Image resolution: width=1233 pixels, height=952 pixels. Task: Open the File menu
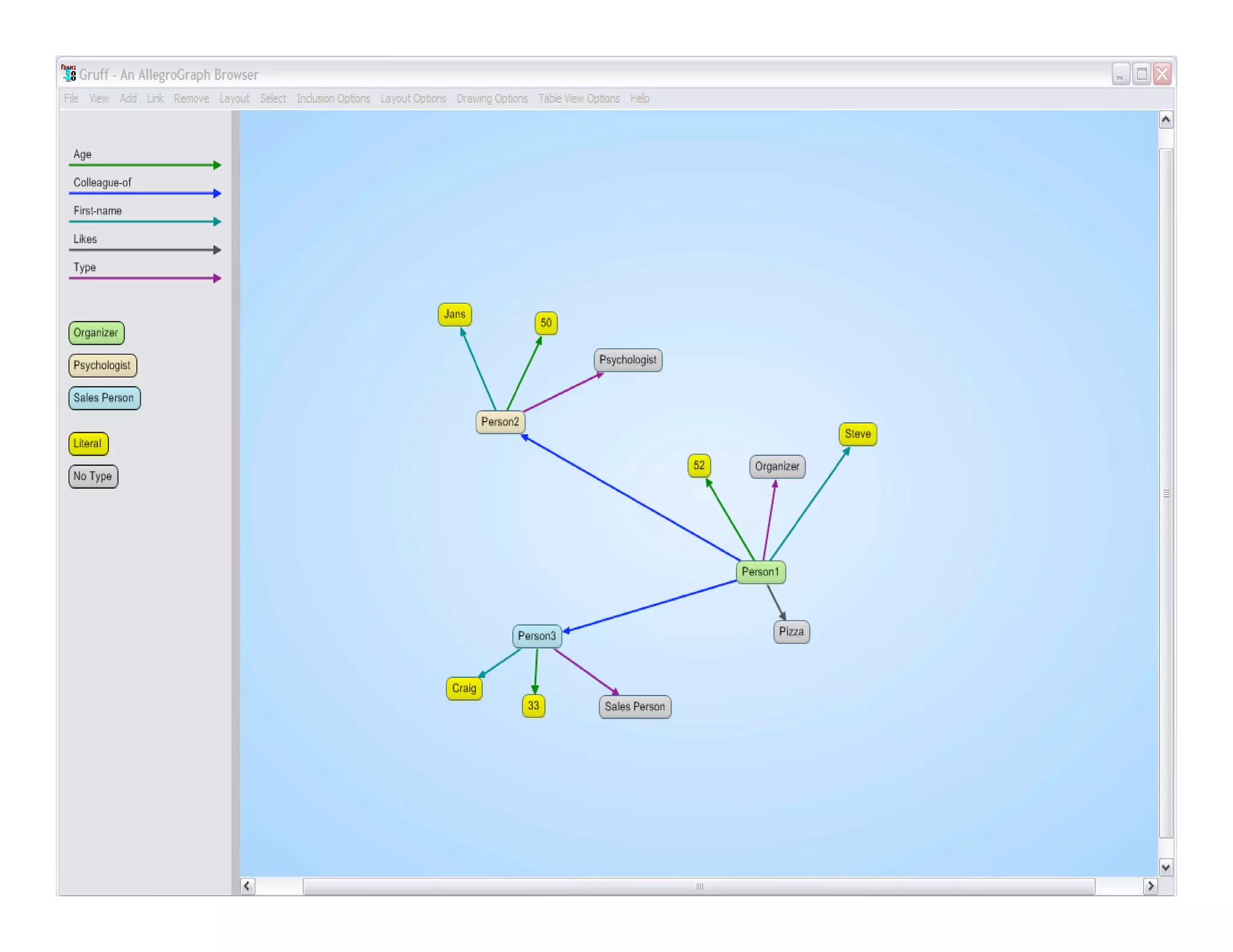(x=71, y=99)
